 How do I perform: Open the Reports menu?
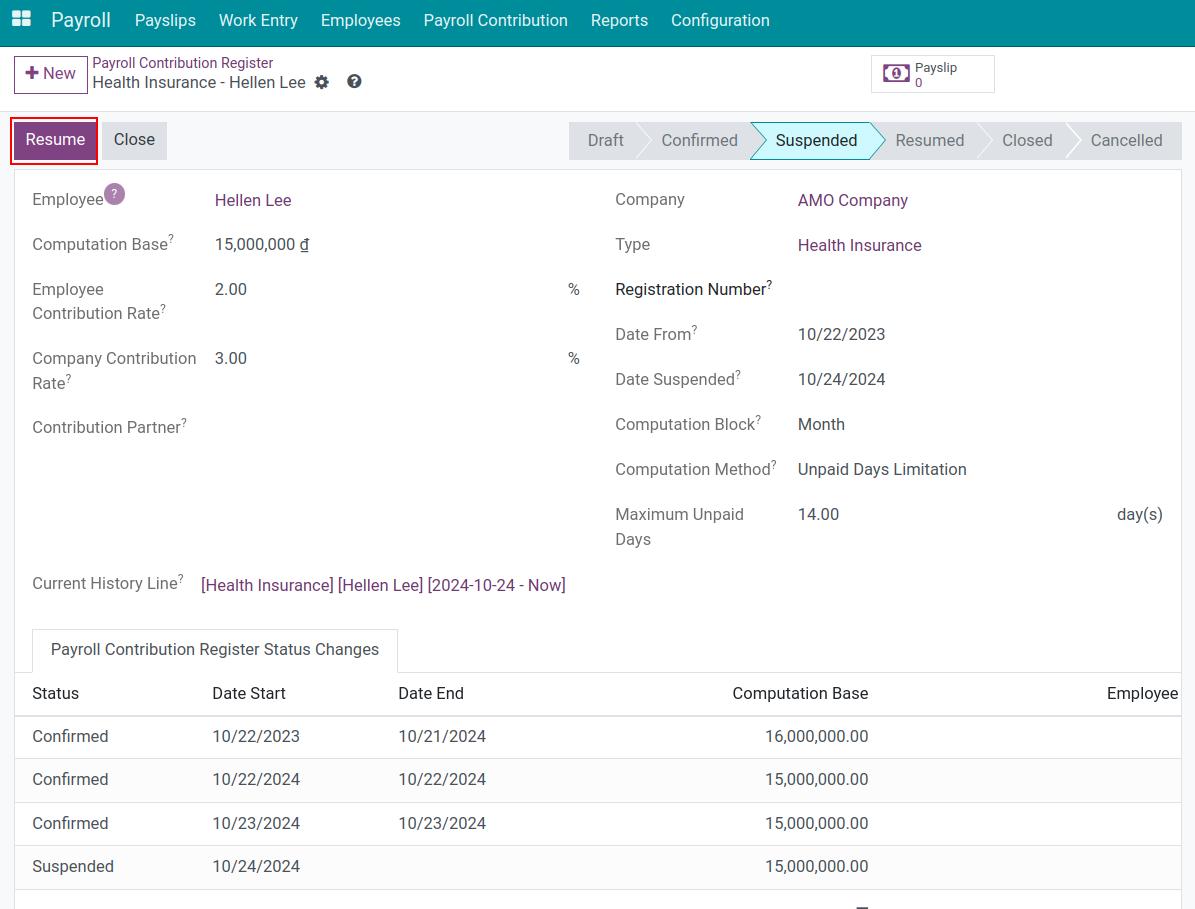coord(619,20)
